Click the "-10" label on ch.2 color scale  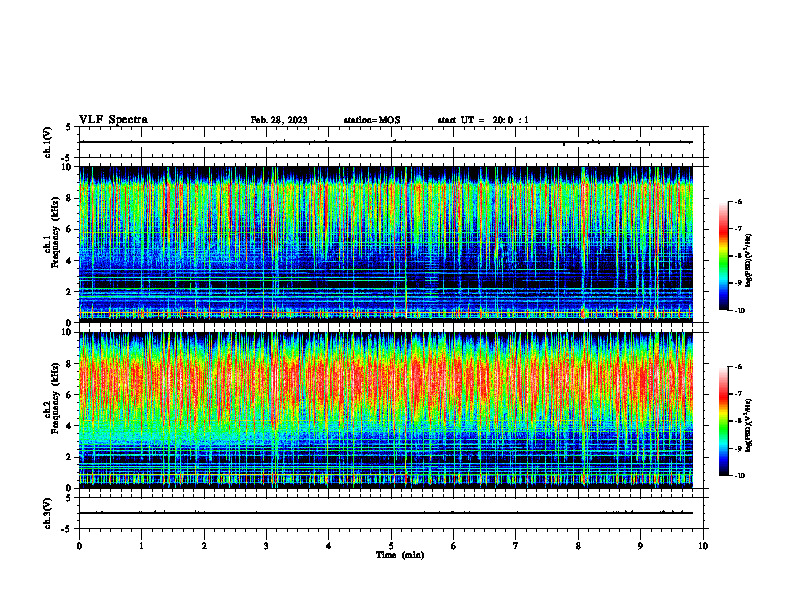pyautogui.click(x=739, y=476)
